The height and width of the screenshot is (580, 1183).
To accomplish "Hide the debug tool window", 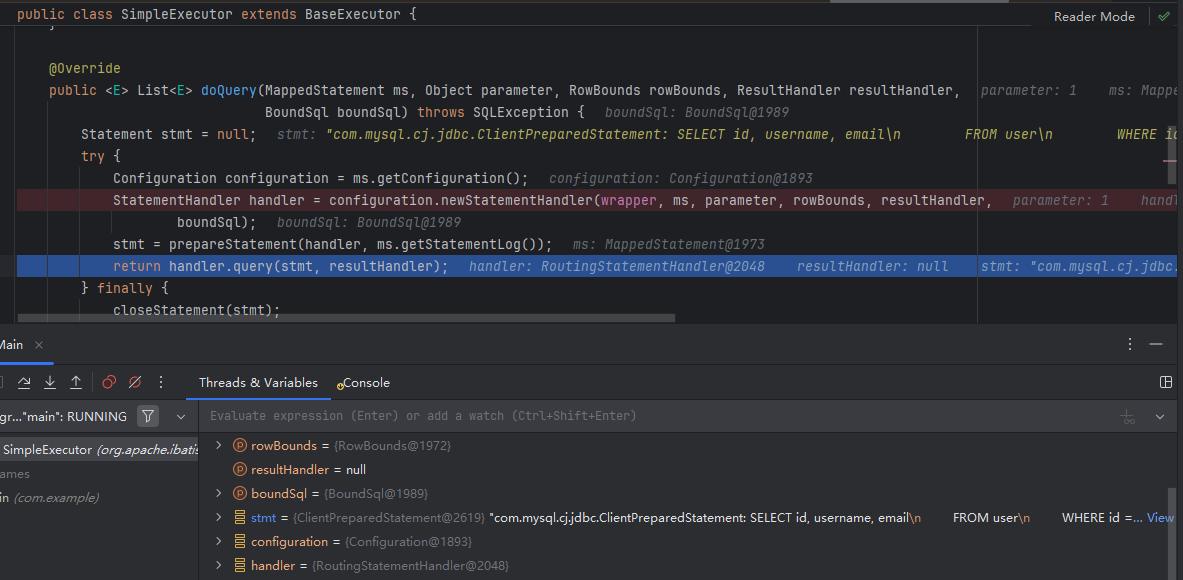I will 1156,344.
